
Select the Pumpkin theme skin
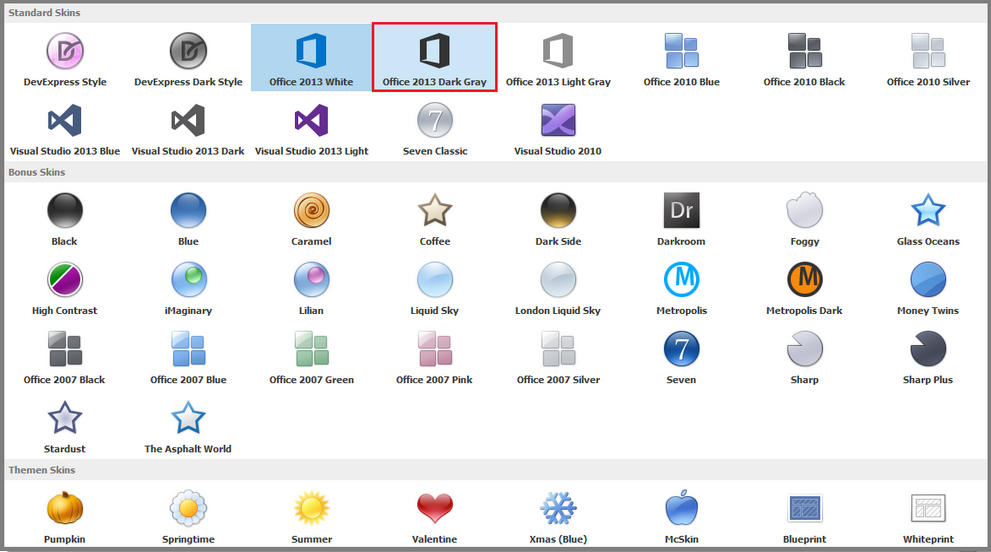coord(65,516)
